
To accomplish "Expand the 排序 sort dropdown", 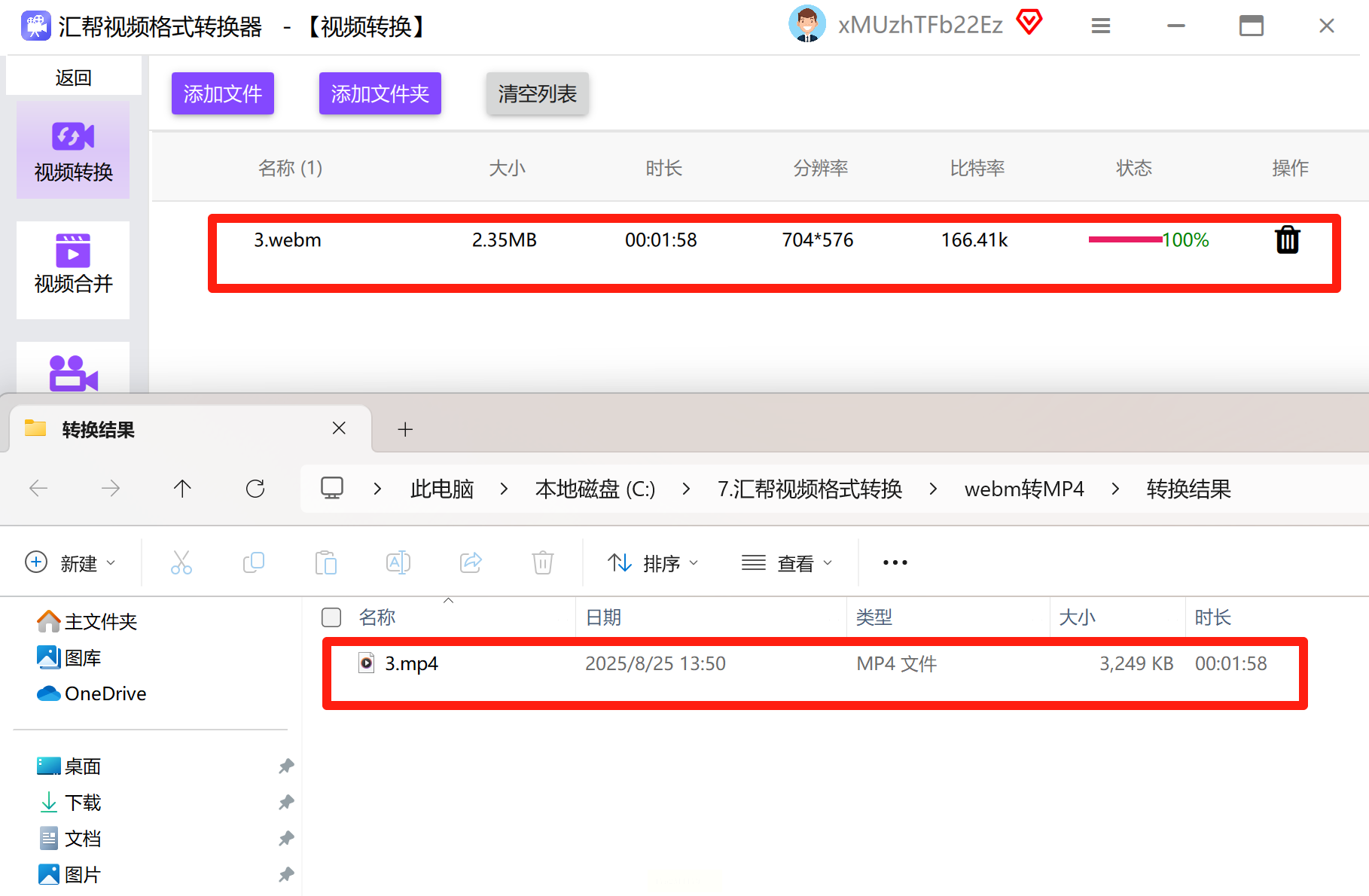I will [x=653, y=562].
